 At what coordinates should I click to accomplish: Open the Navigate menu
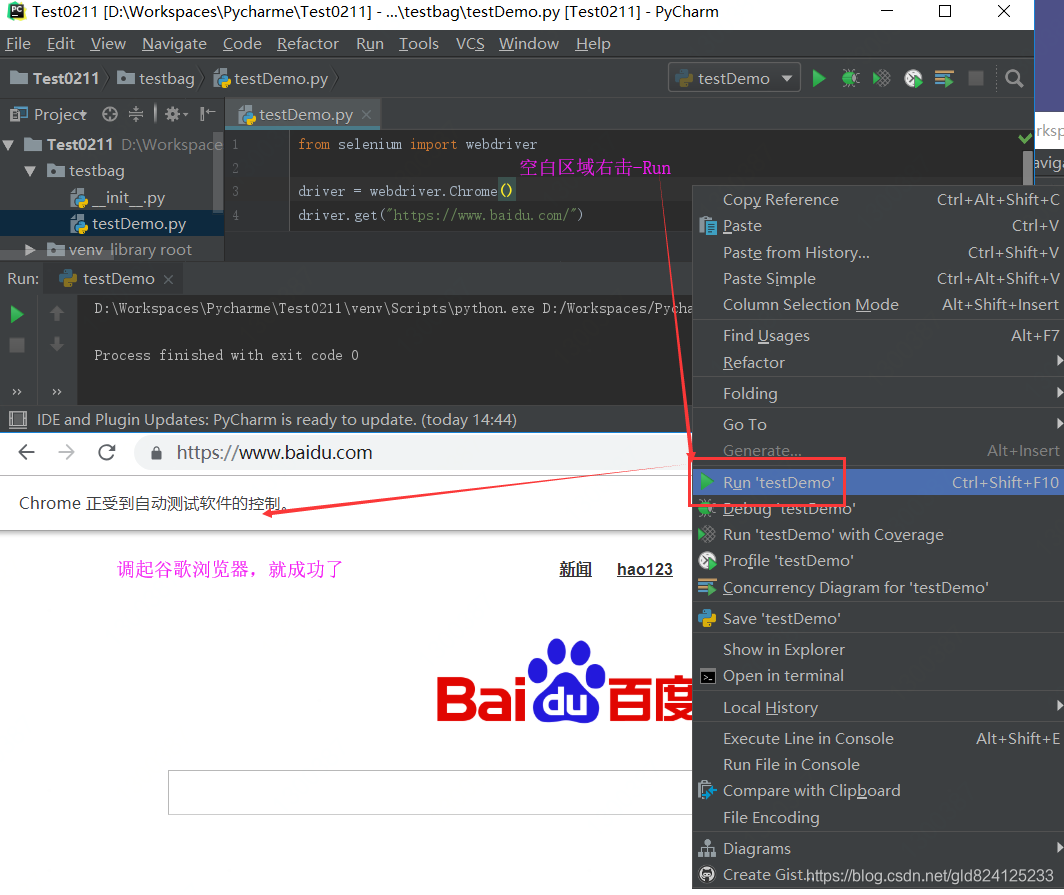tap(174, 44)
